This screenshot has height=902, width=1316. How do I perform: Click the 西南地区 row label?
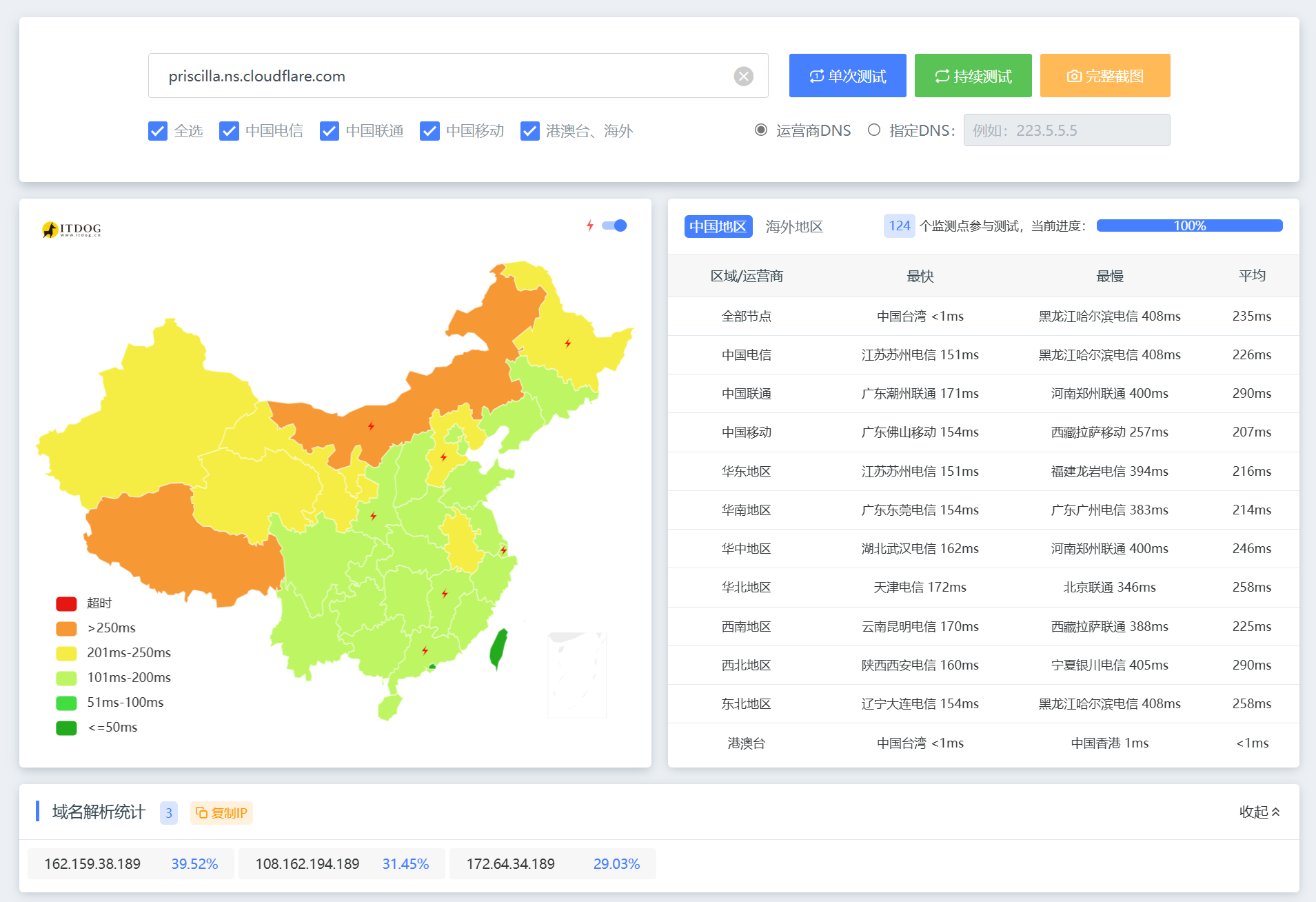pos(747,627)
